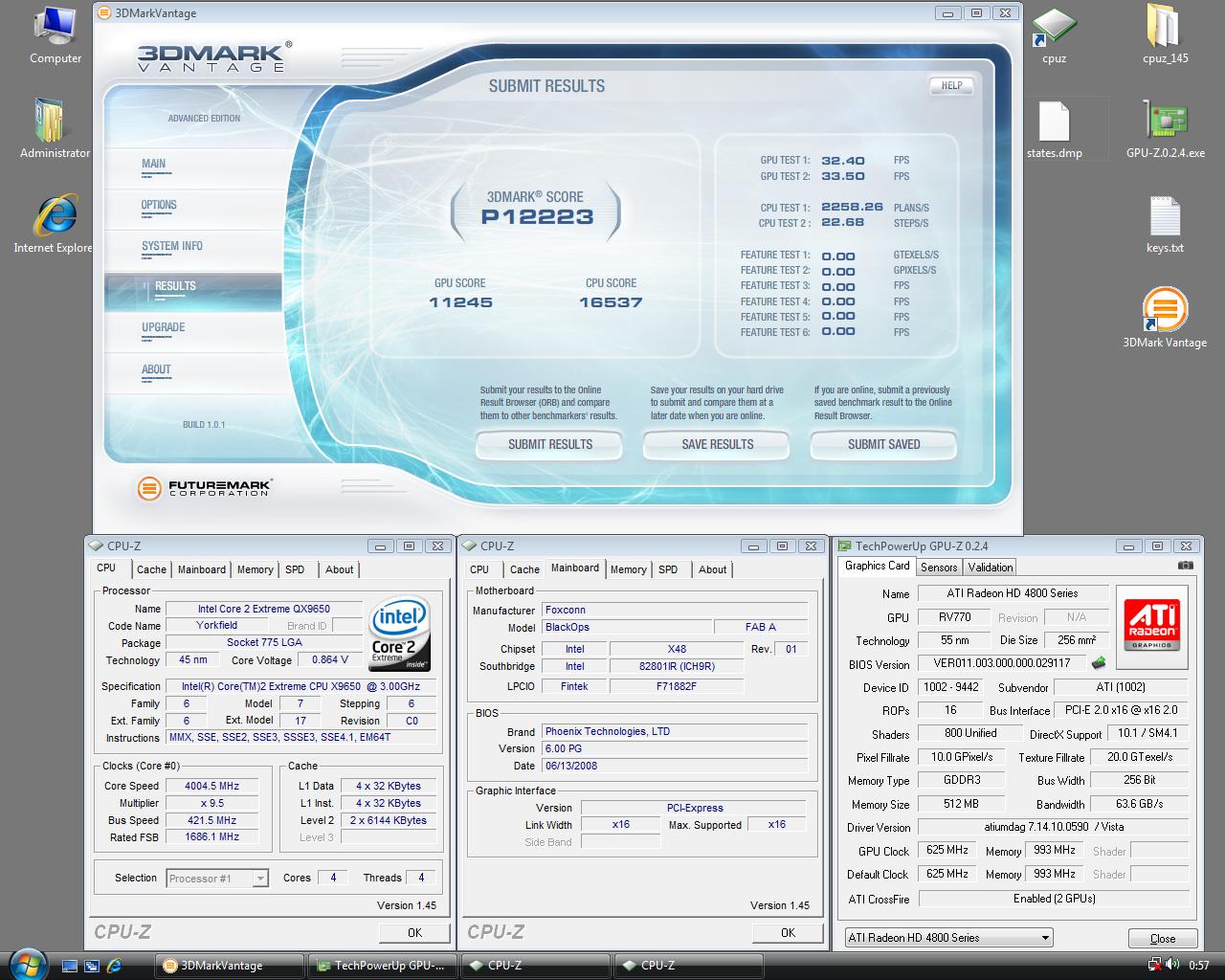Click the ATI CrossFire Enabled (2 GPUs) field

(1054, 899)
